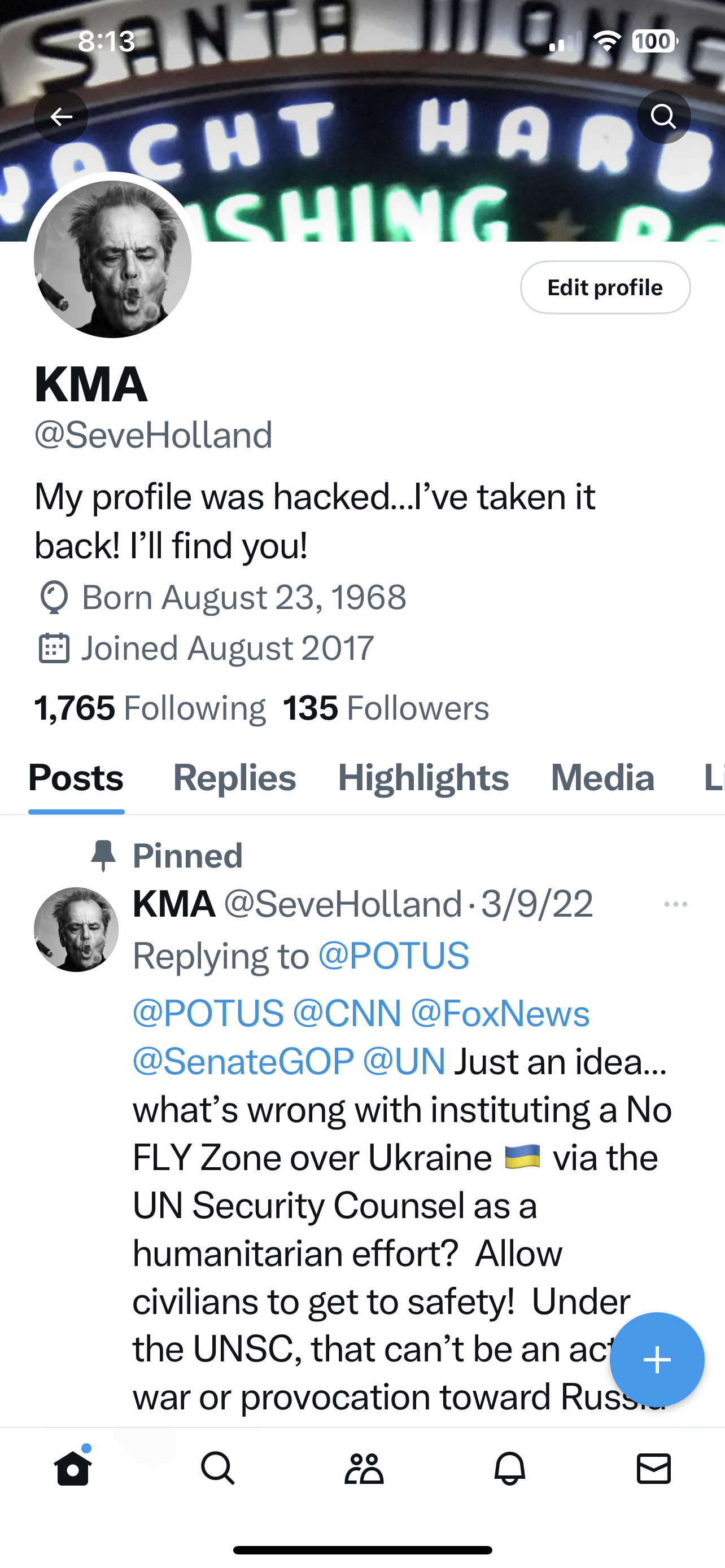Tap the @FoxNews mention link
725x1568 pixels.
tap(500, 1014)
